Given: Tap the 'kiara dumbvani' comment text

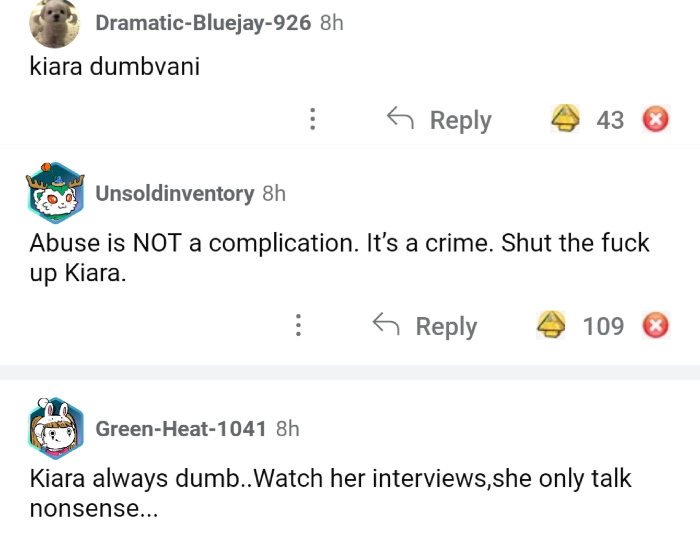Looking at the screenshot, I should point(115,69).
